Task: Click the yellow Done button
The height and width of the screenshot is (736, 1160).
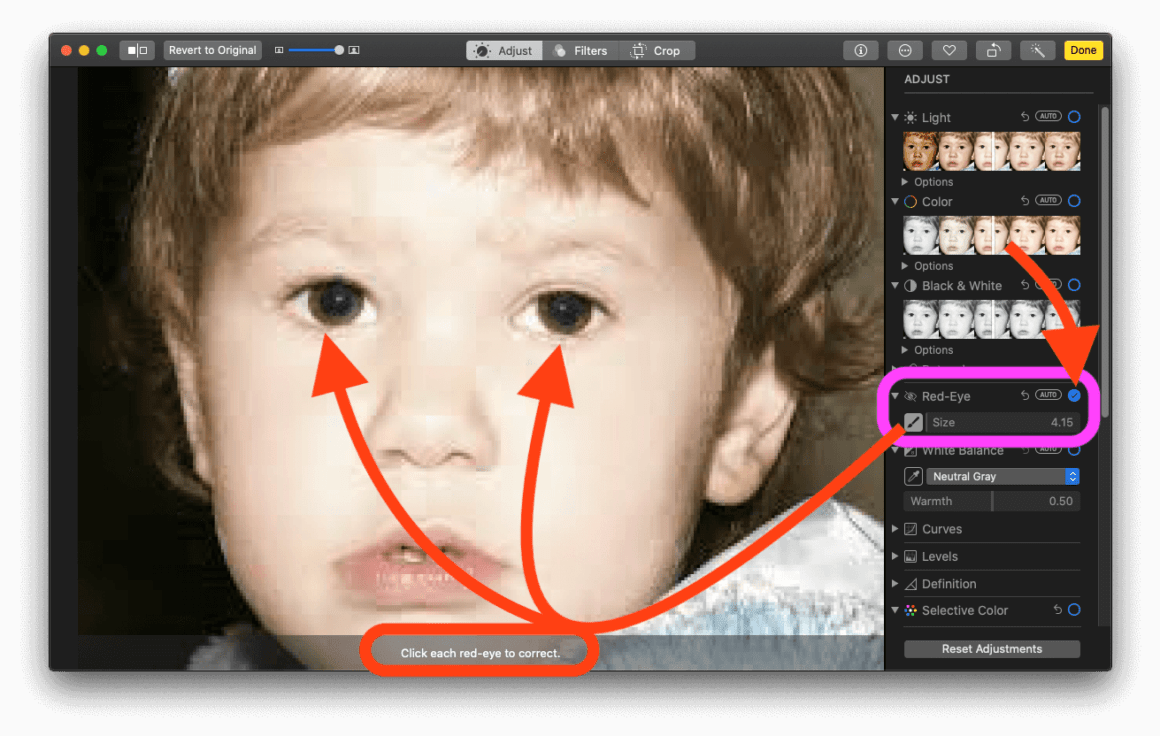Action: coord(1083,50)
